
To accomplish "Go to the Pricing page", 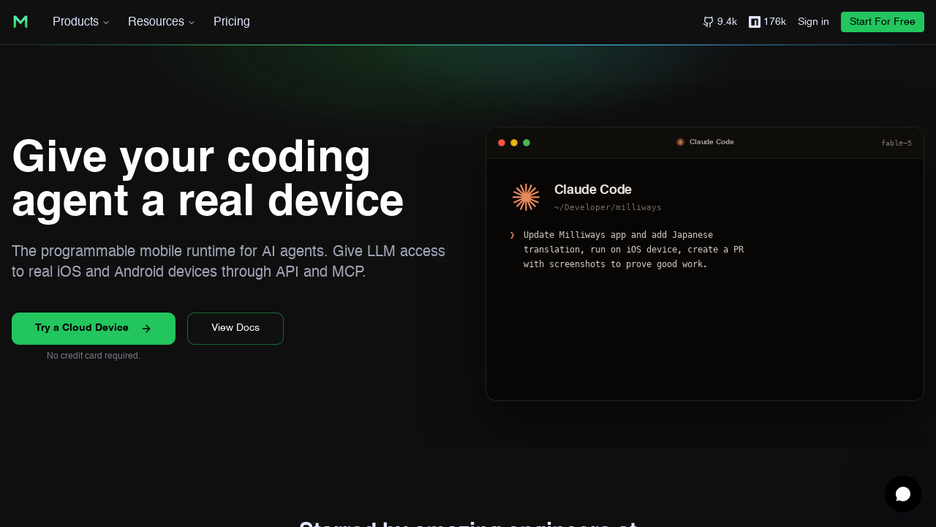I will (x=232, y=21).
